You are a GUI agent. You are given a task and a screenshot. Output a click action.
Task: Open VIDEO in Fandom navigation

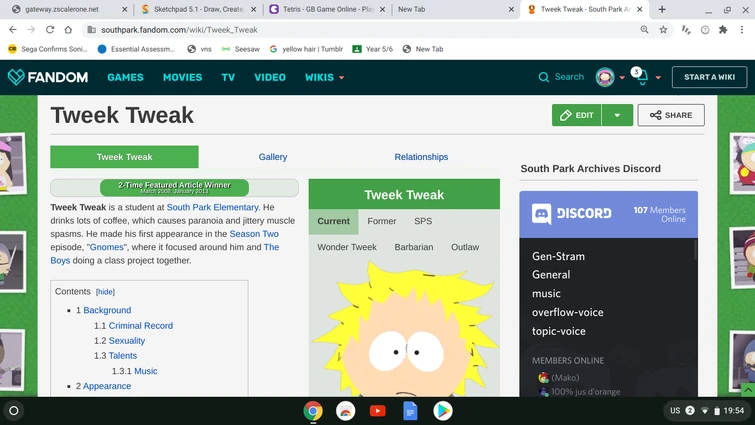coord(270,77)
